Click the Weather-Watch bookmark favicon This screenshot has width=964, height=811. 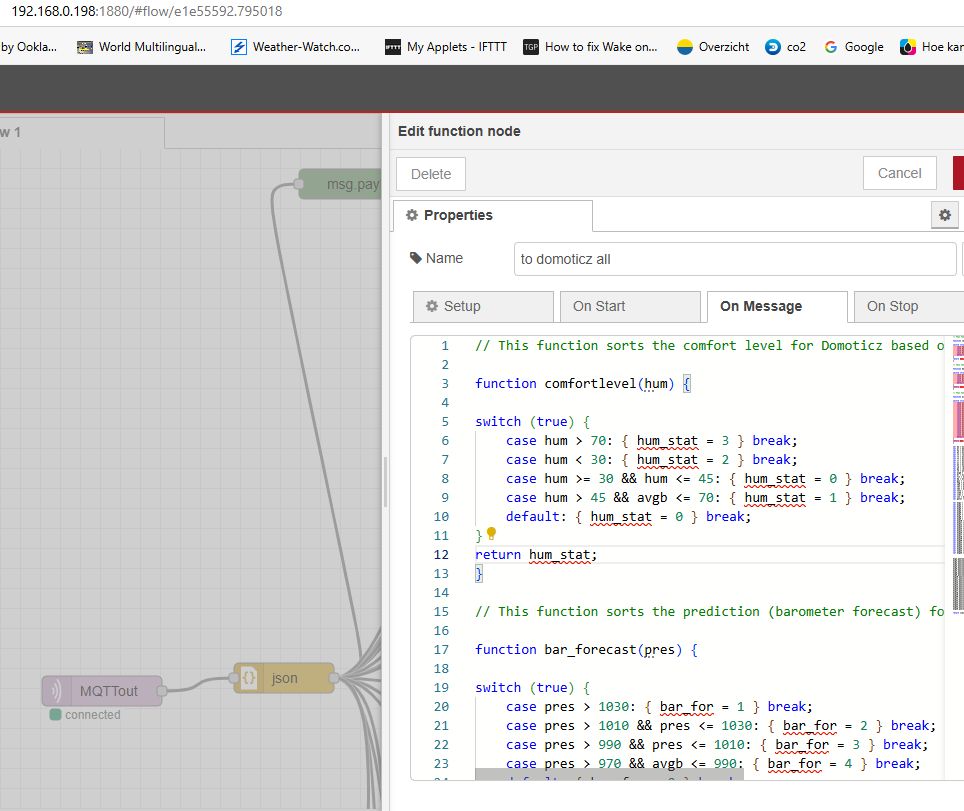click(239, 47)
